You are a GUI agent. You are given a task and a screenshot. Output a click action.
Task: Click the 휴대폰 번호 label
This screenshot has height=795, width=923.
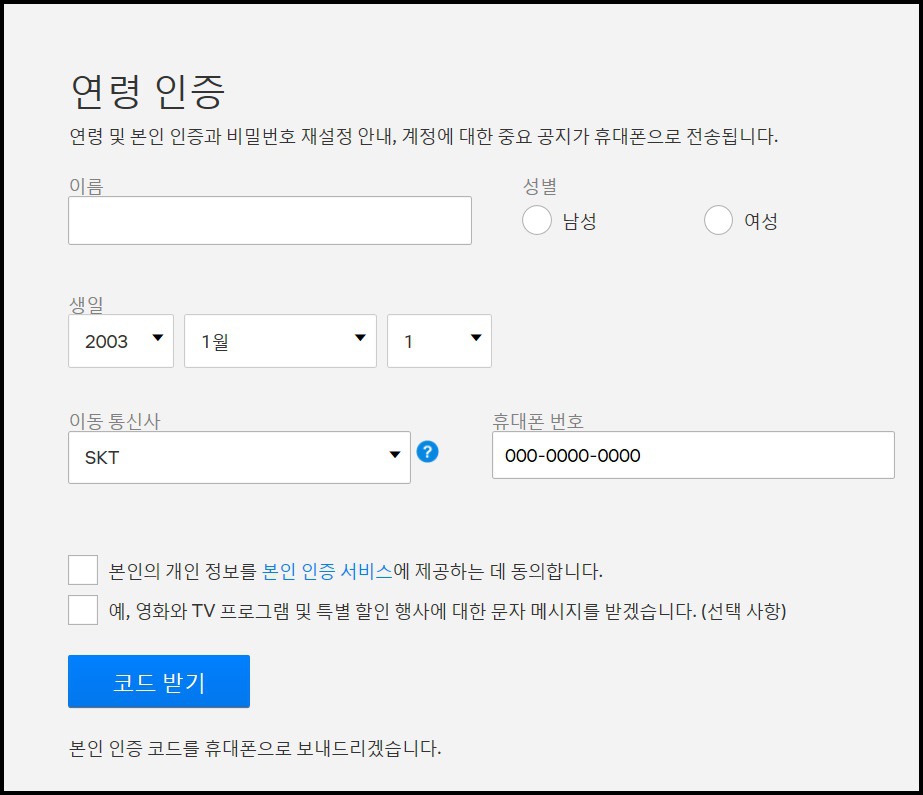[x=538, y=421]
